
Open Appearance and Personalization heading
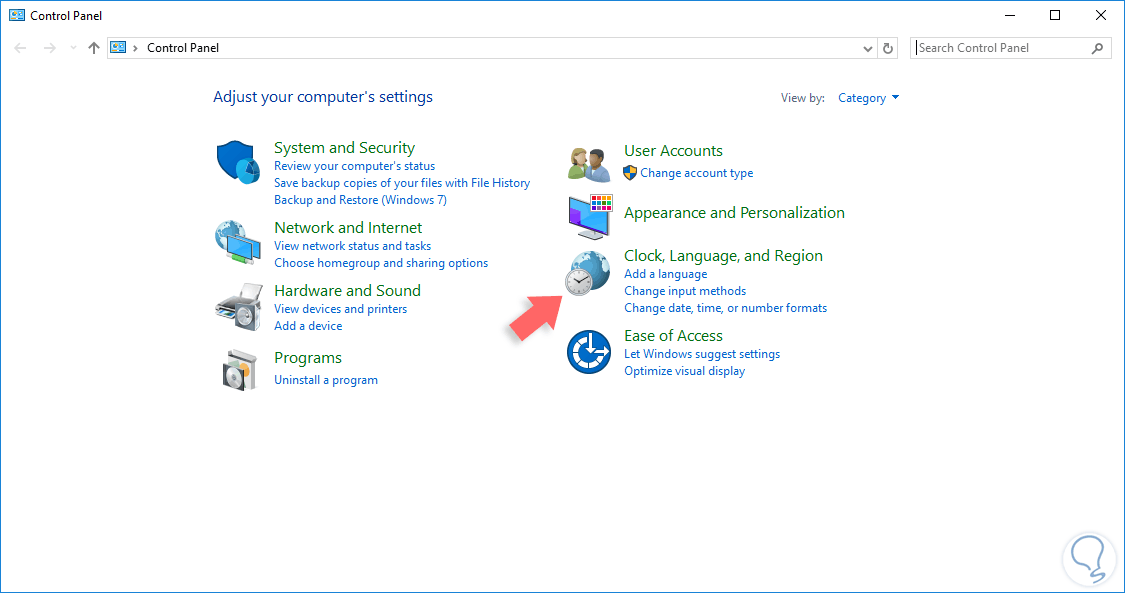point(734,213)
